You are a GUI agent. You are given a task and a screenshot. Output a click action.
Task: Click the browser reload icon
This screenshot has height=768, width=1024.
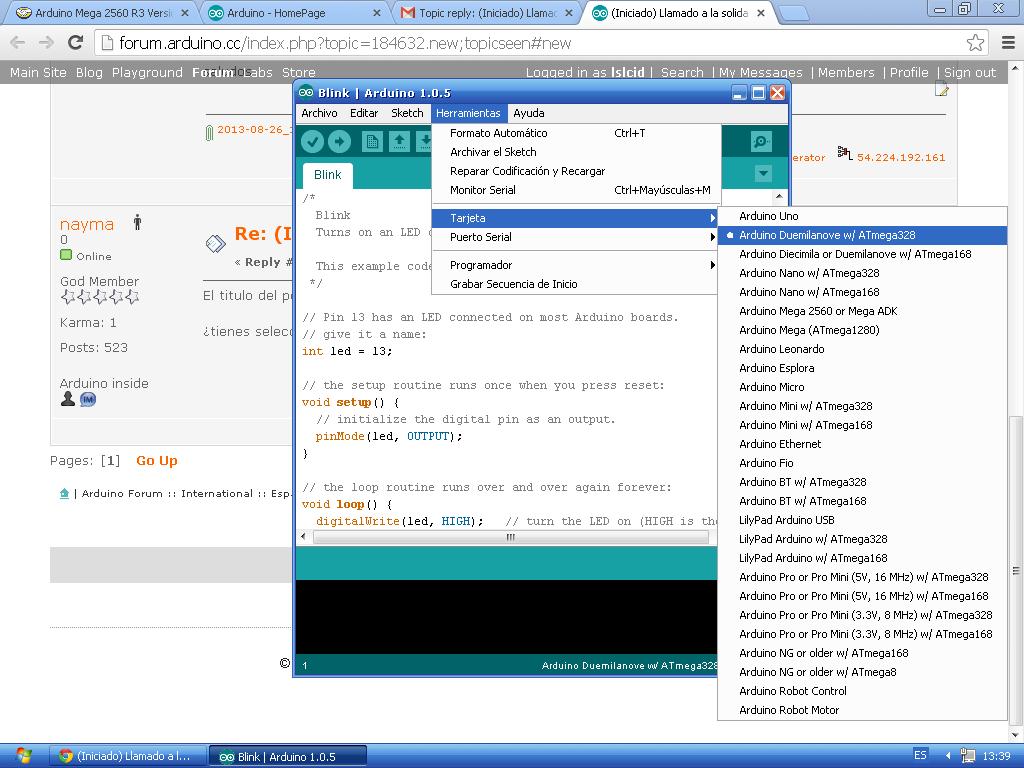[76, 43]
